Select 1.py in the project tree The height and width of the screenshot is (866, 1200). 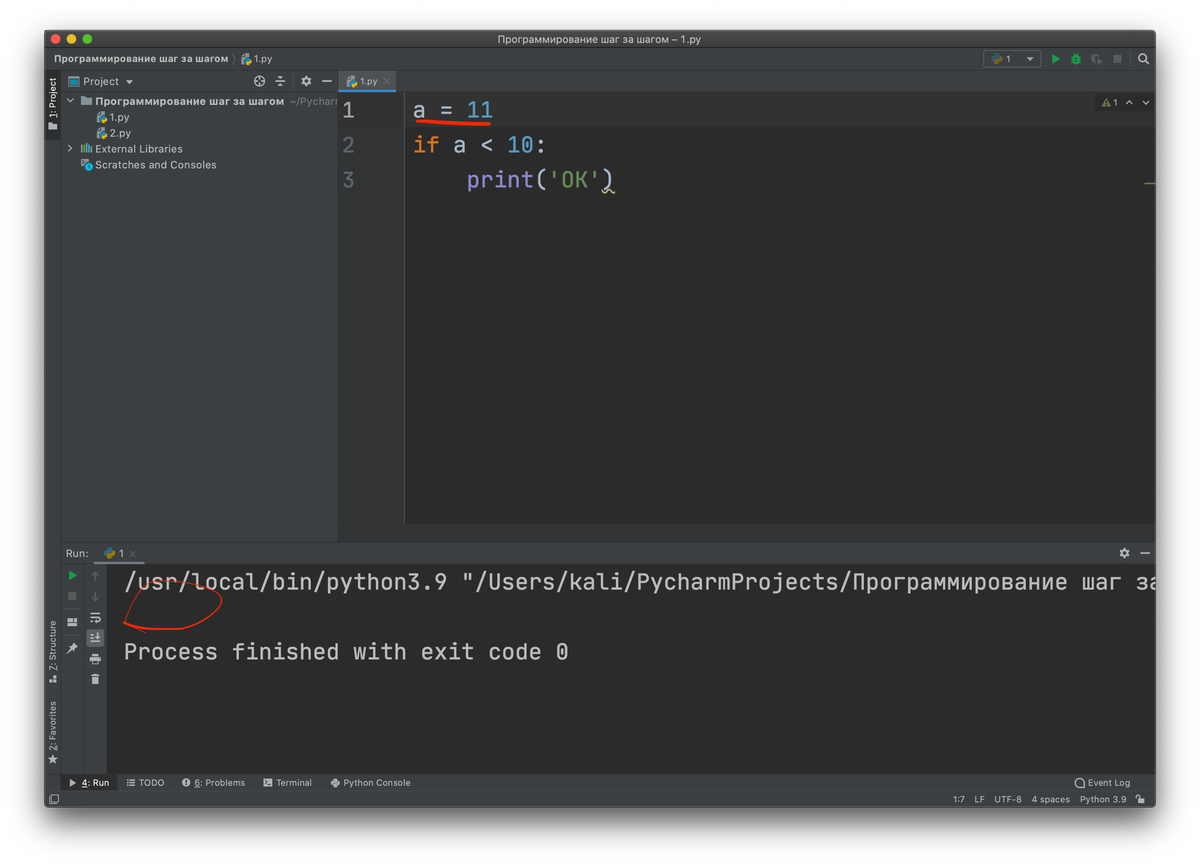(113, 117)
